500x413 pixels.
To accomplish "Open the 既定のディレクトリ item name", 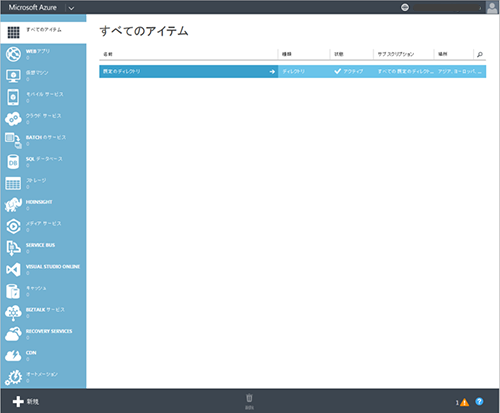I will (x=122, y=71).
